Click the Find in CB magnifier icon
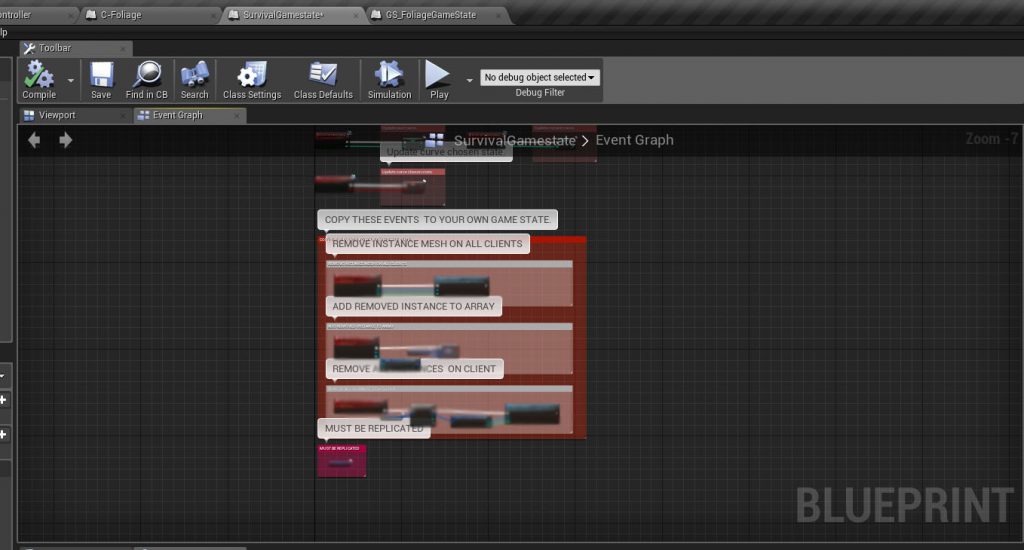 147,76
